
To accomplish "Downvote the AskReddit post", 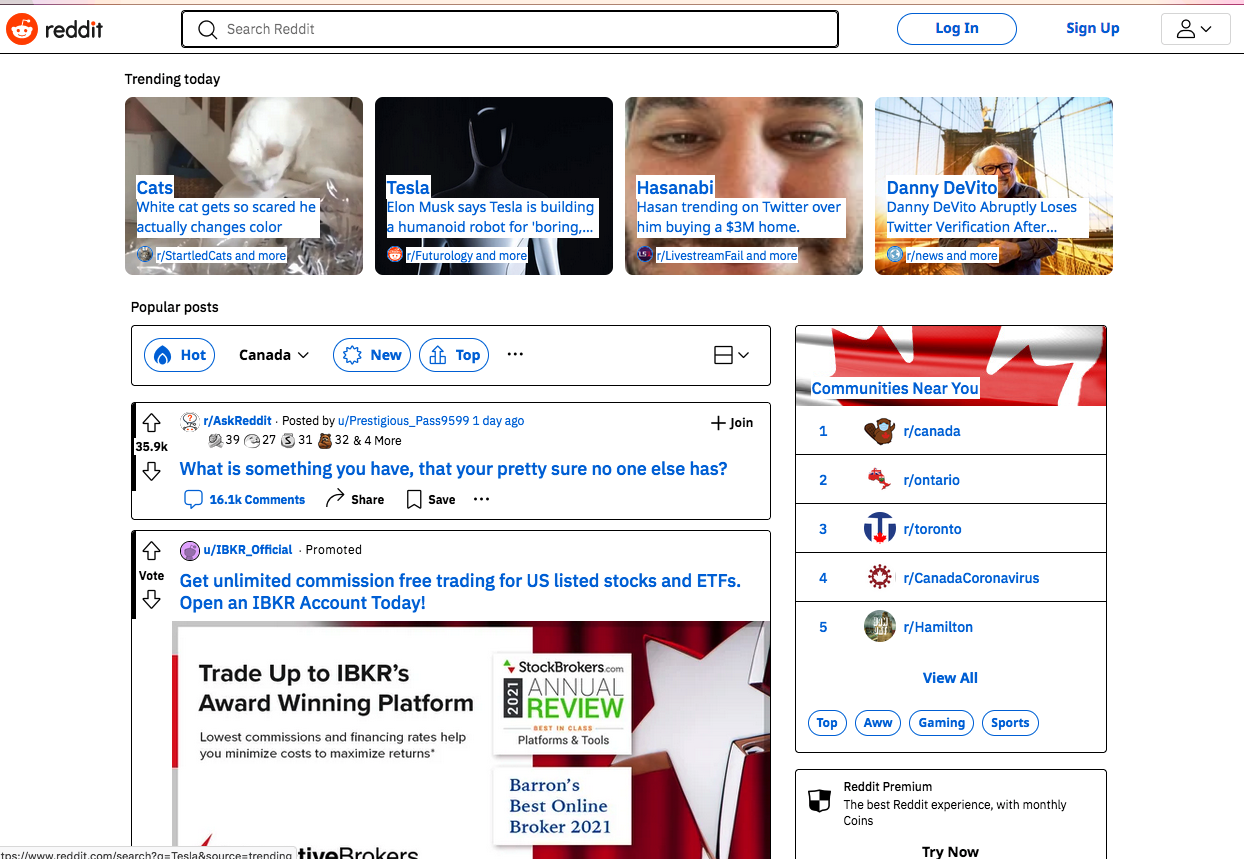I will [151, 470].
